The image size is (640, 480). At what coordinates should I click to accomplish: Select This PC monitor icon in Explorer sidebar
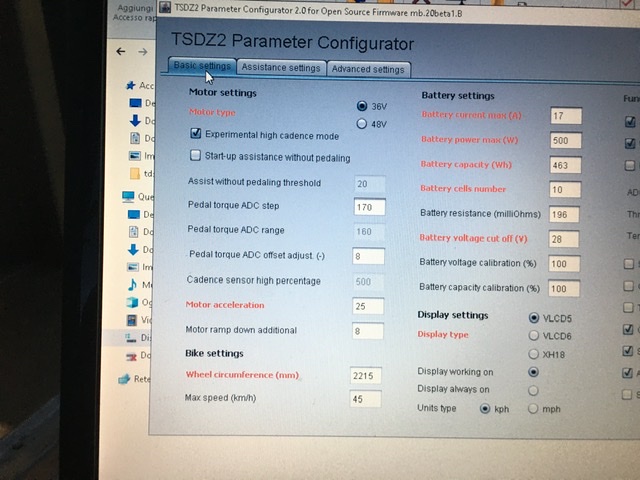pyautogui.click(x=128, y=197)
